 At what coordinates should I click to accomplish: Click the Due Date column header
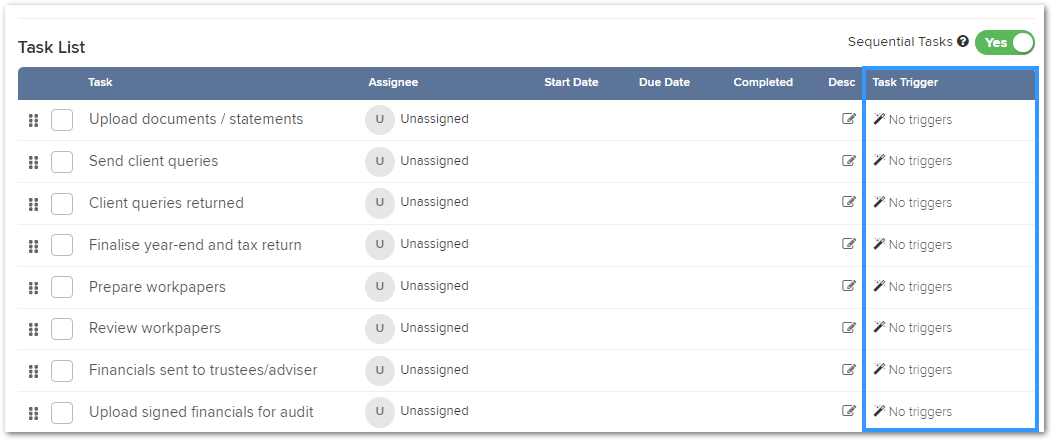(664, 83)
